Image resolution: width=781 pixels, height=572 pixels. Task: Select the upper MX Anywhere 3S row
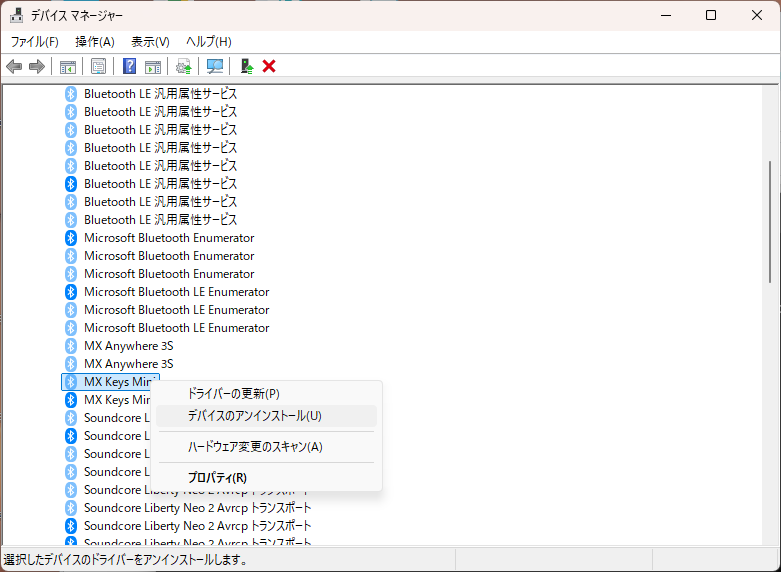tap(119, 346)
